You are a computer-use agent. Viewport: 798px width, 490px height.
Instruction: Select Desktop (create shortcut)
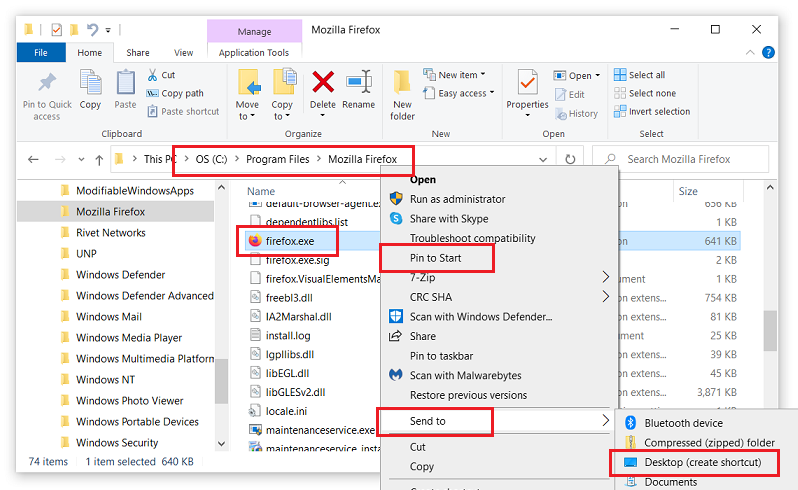(703, 462)
